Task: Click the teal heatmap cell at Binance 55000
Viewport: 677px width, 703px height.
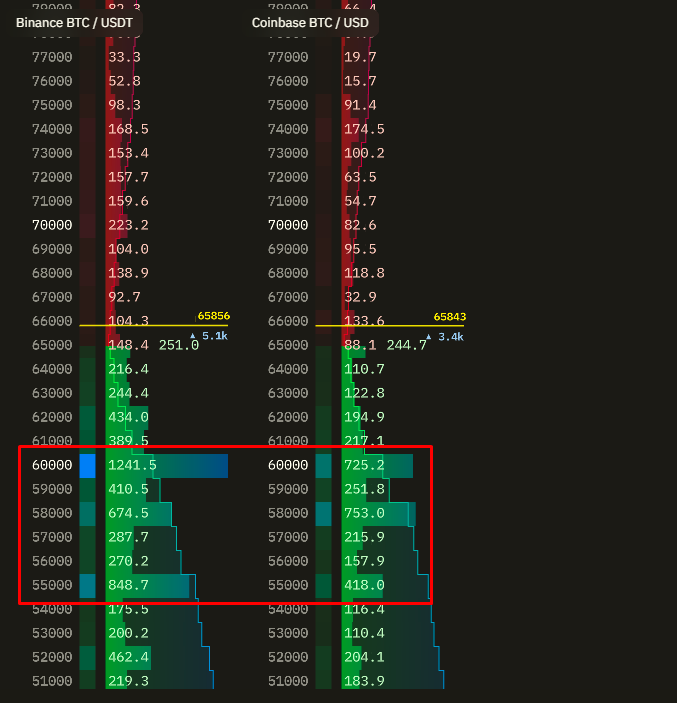Action: 87,586
